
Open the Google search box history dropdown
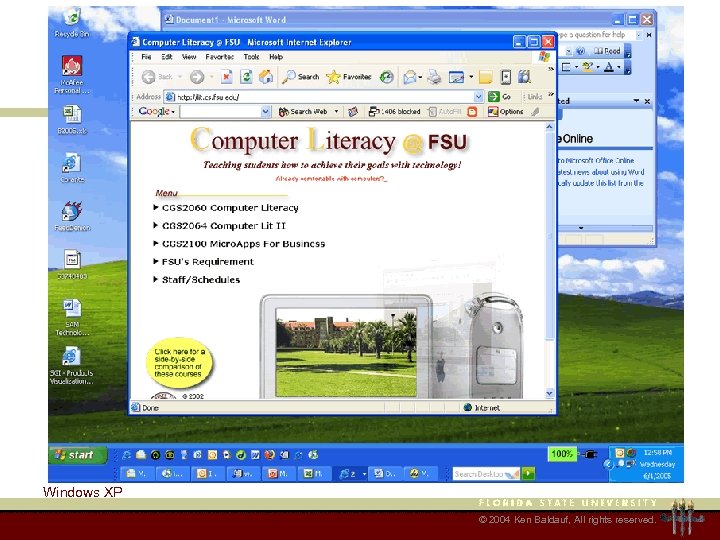(x=265, y=112)
